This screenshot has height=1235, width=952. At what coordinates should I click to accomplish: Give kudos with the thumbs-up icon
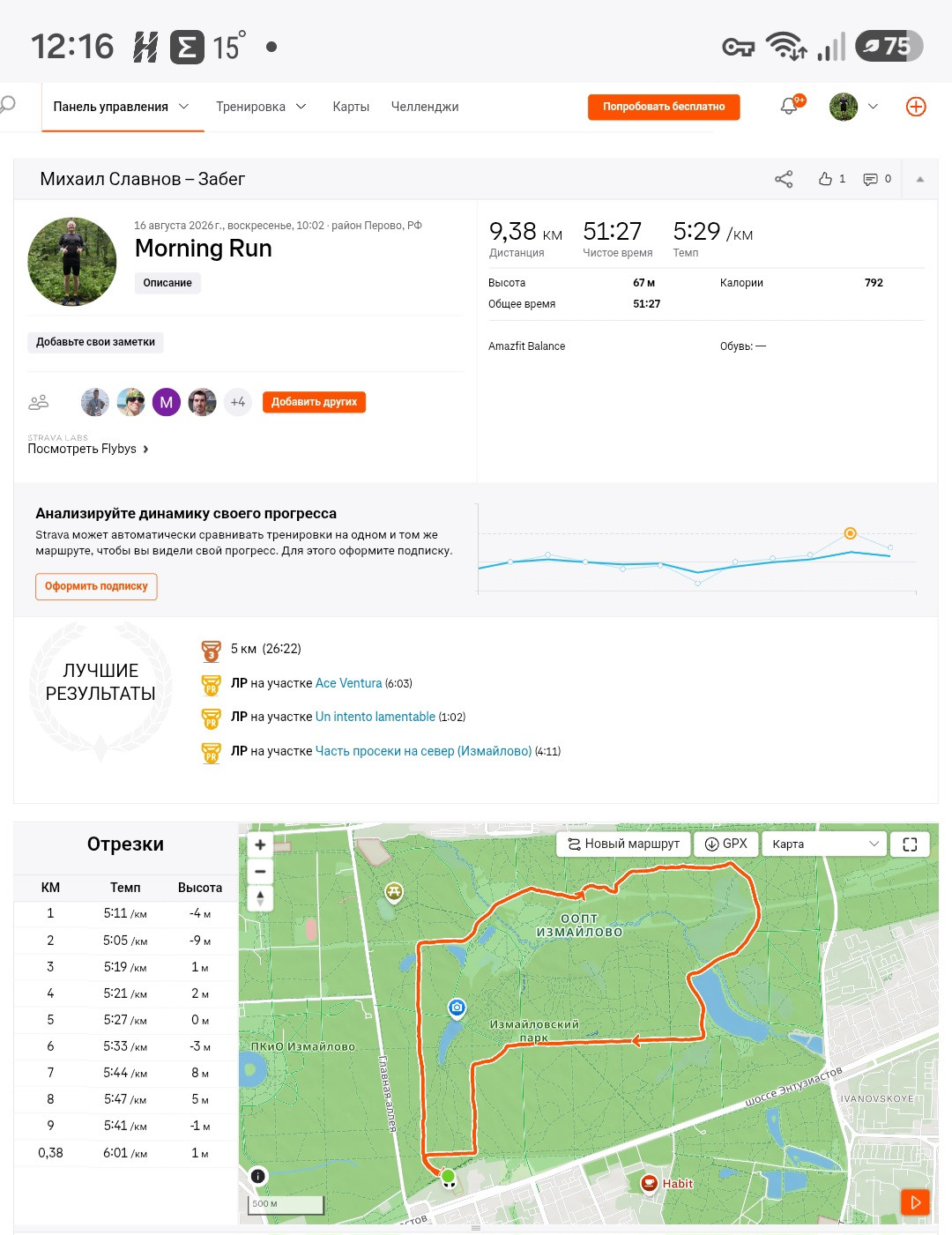coord(825,179)
